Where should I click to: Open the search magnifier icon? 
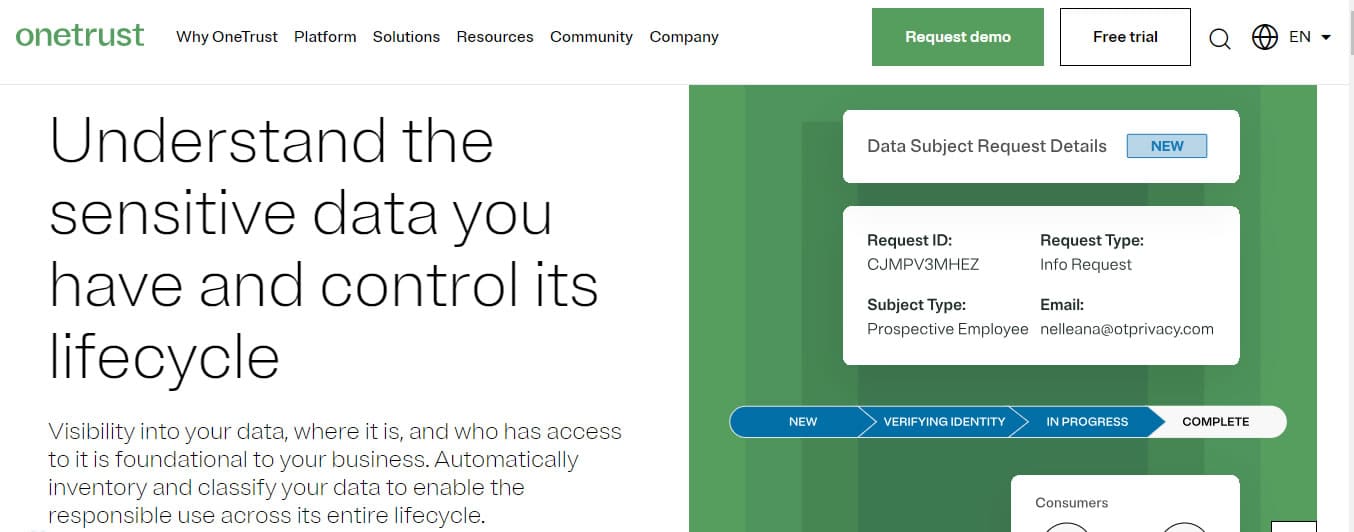[1220, 39]
